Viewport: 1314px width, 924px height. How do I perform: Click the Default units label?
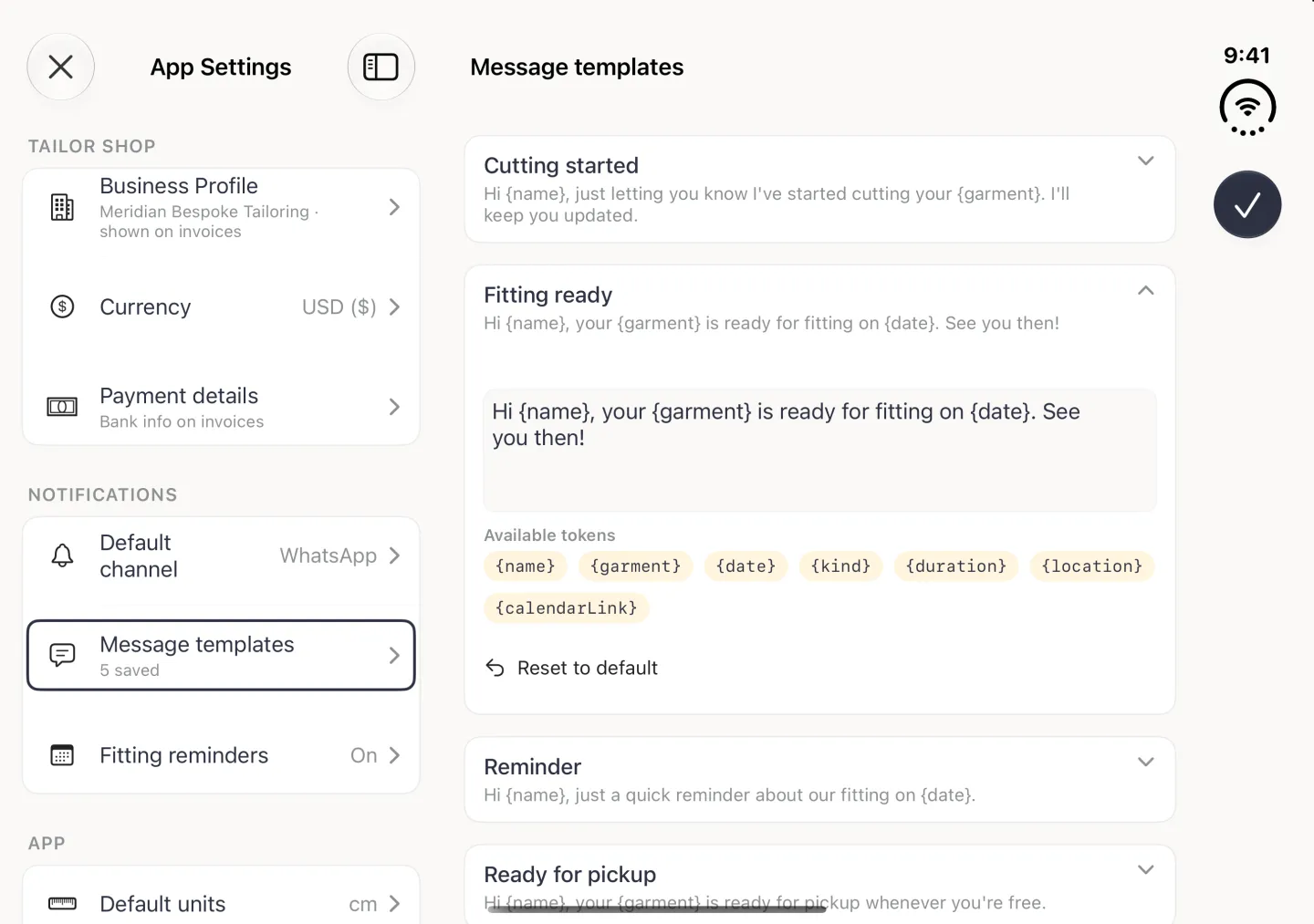point(162,904)
